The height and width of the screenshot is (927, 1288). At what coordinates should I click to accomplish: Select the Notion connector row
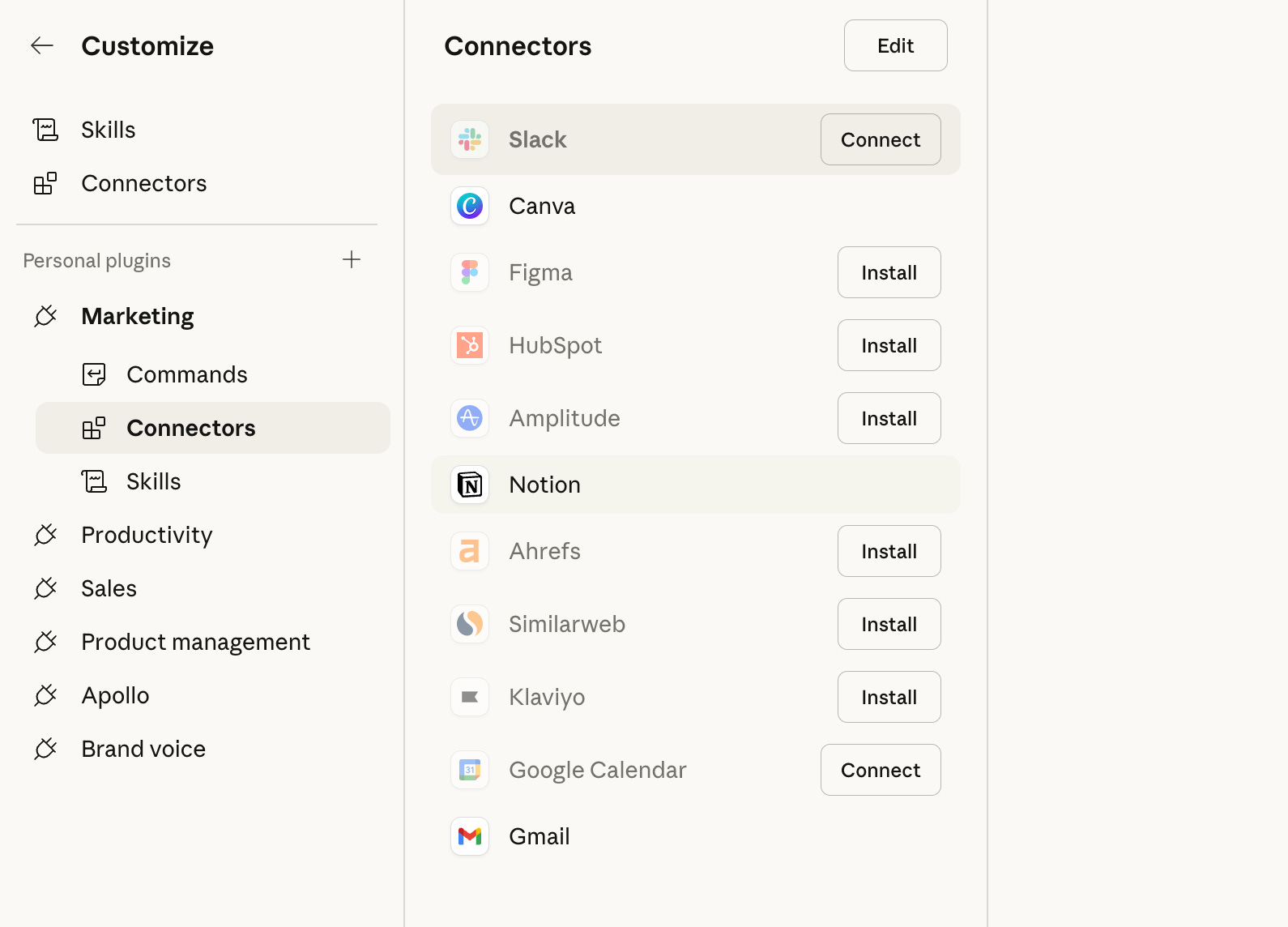pyautogui.click(x=696, y=485)
